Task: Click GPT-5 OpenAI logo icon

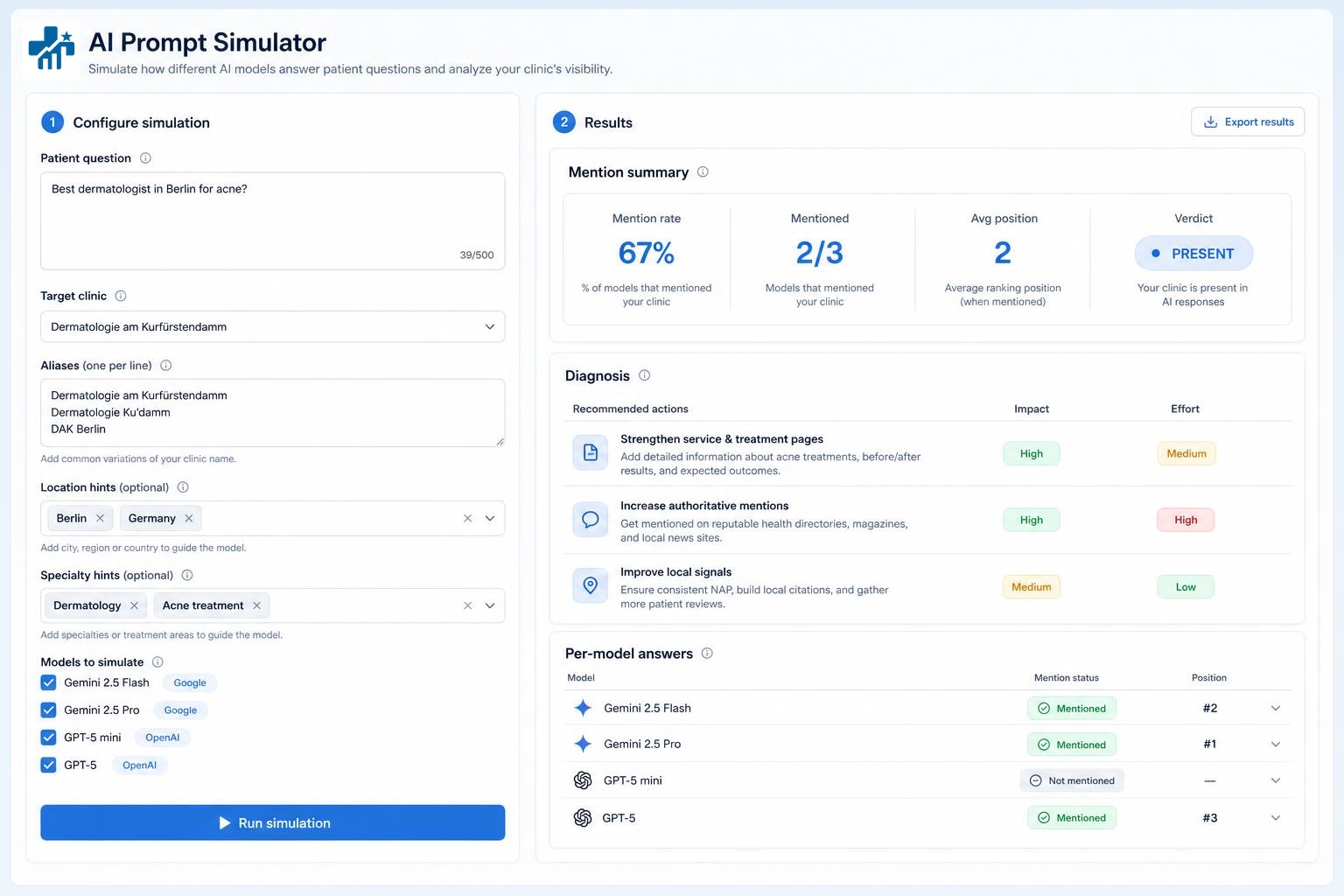Action: pos(583,818)
